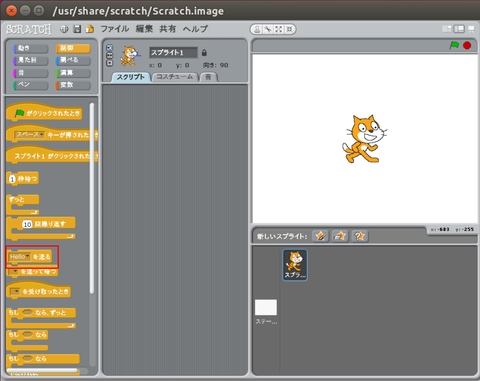This screenshot has height=381, width=480.
Task: Switch to the コスチューム tab
Action: tap(175, 77)
